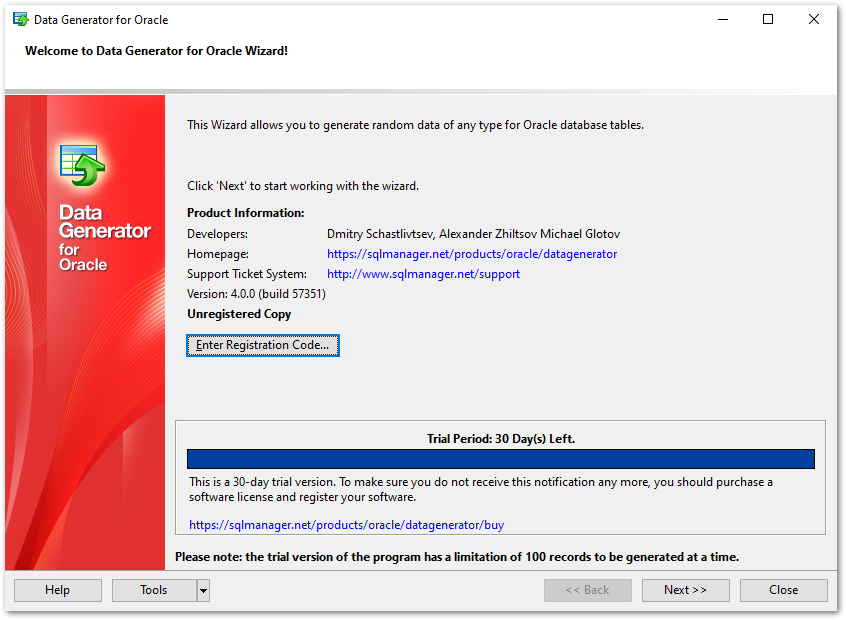Click the 'Product Information:' heading

(245, 213)
